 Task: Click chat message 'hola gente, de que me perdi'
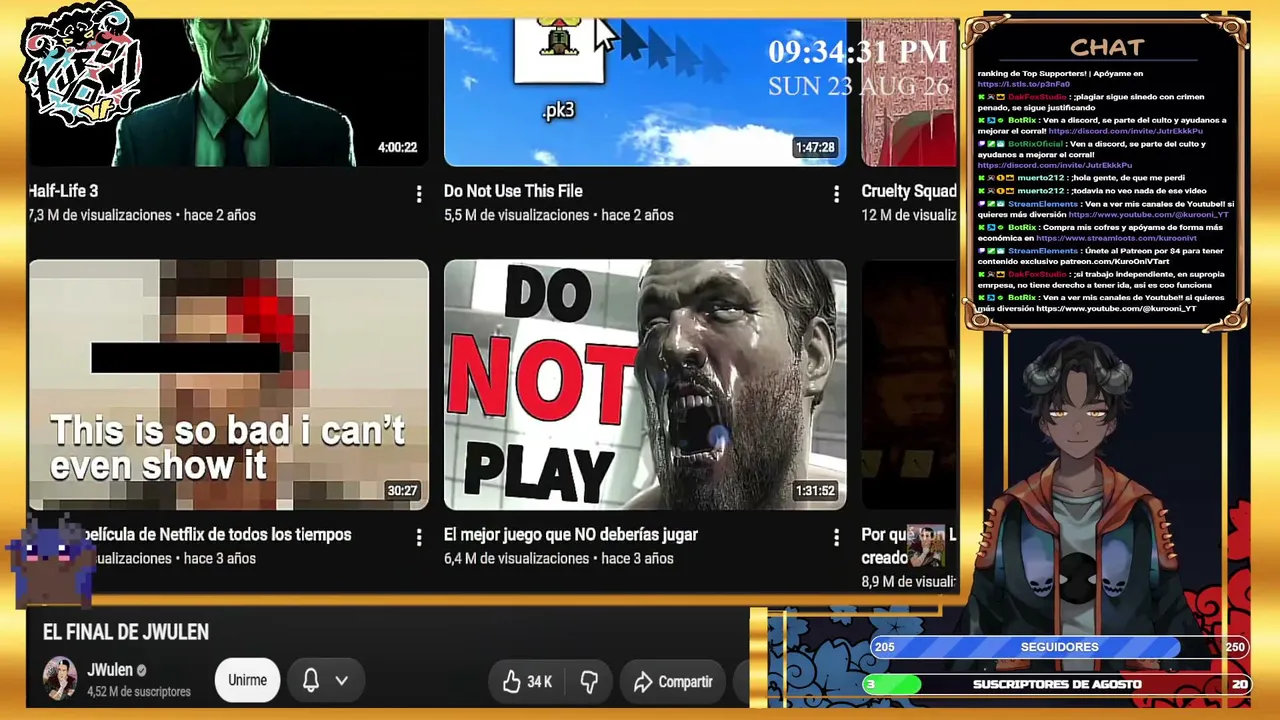tap(1127, 178)
